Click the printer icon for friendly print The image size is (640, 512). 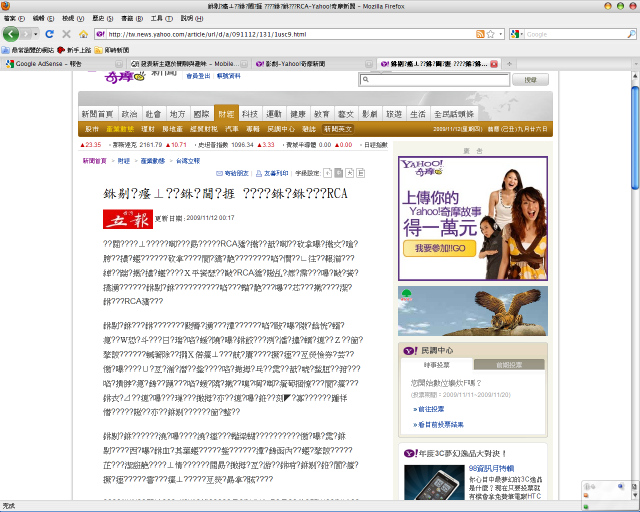pyautogui.click(x=258, y=173)
